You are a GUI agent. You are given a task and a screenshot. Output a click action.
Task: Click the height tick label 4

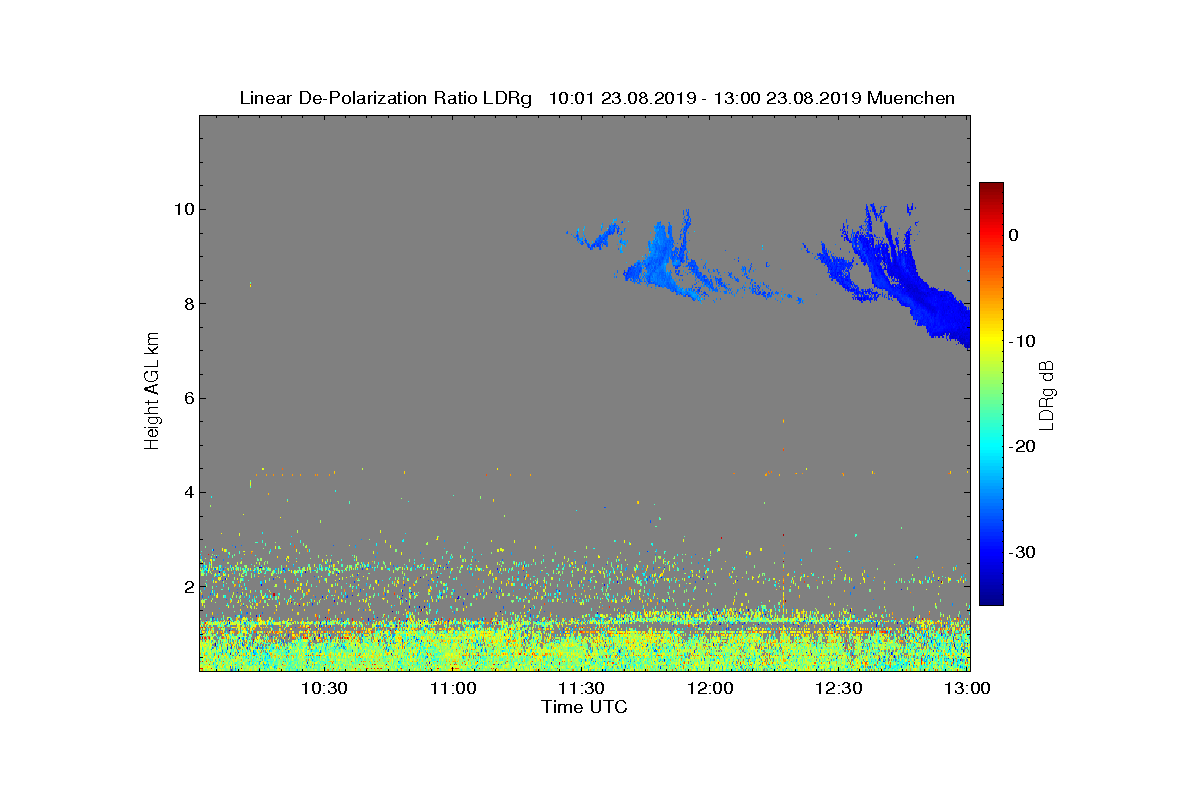pyautogui.click(x=187, y=492)
